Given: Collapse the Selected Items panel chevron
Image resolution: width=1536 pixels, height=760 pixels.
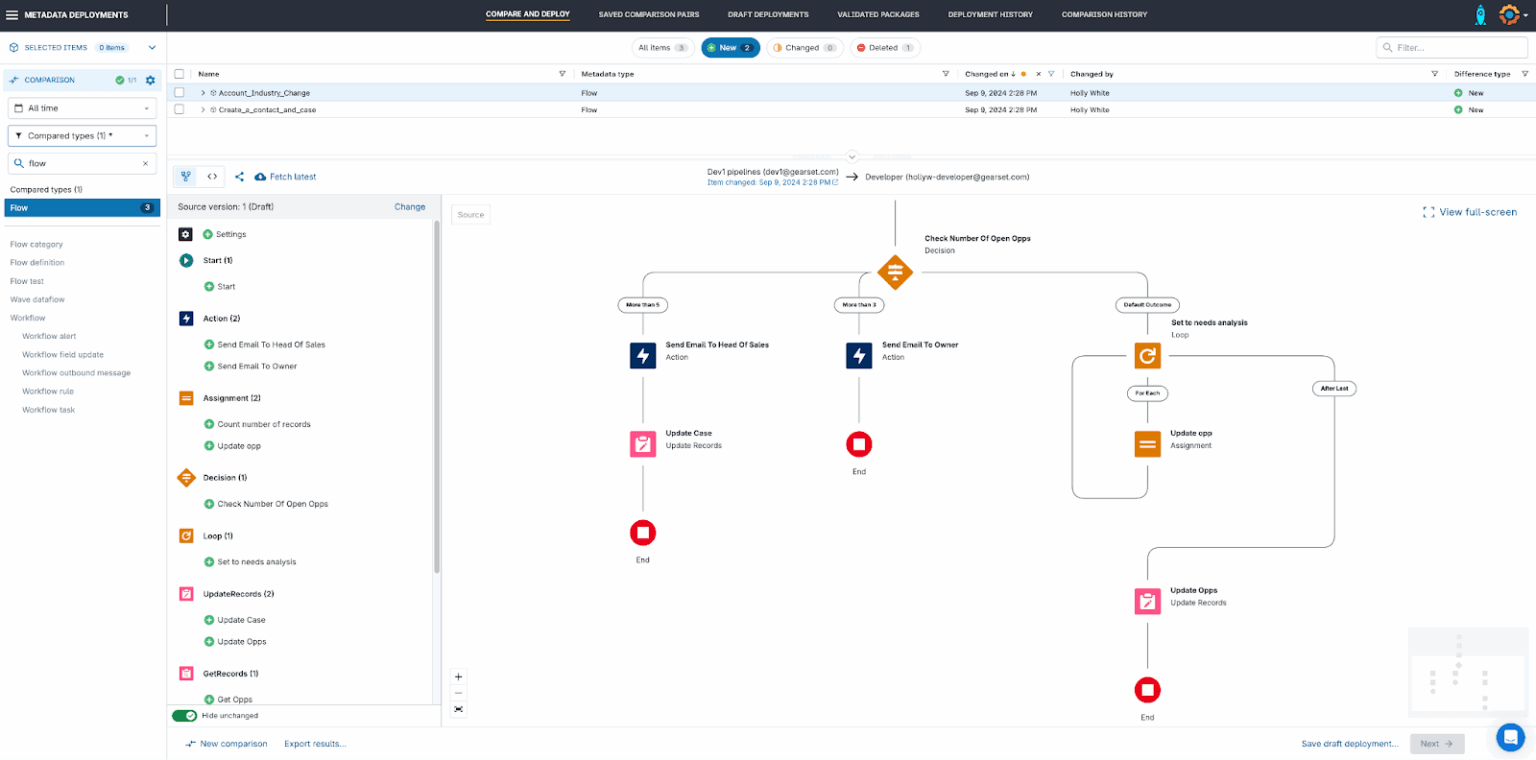Looking at the screenshot, I should [x=152, y=46].
